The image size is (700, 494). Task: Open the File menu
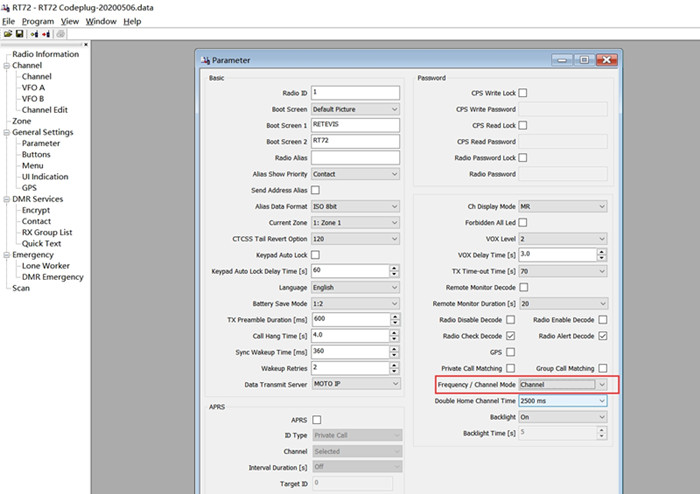pyautogui.click(x=8, y=21)
